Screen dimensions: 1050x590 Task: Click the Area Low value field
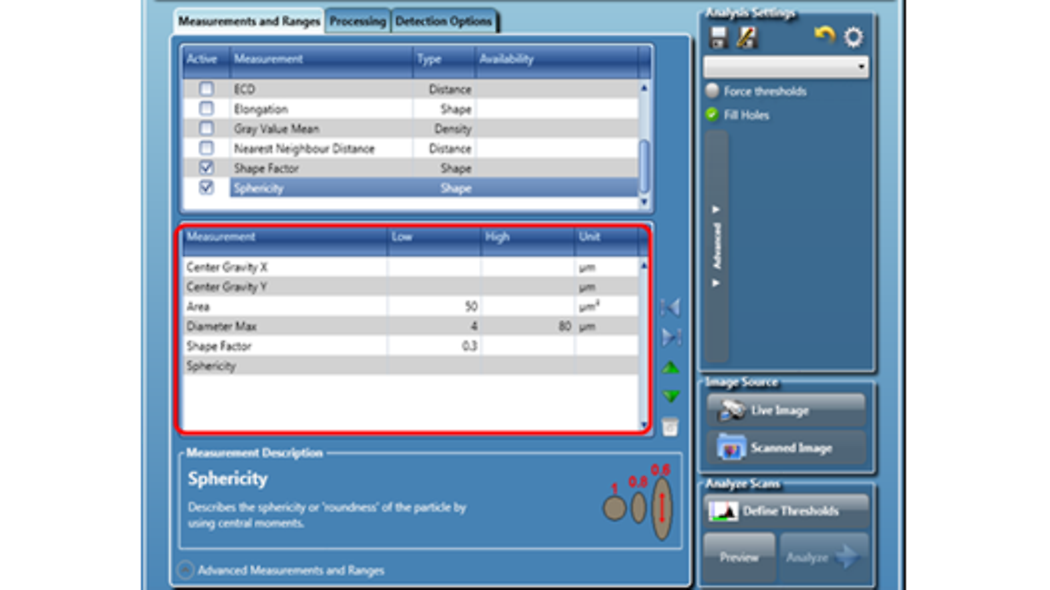click(433, 307)
